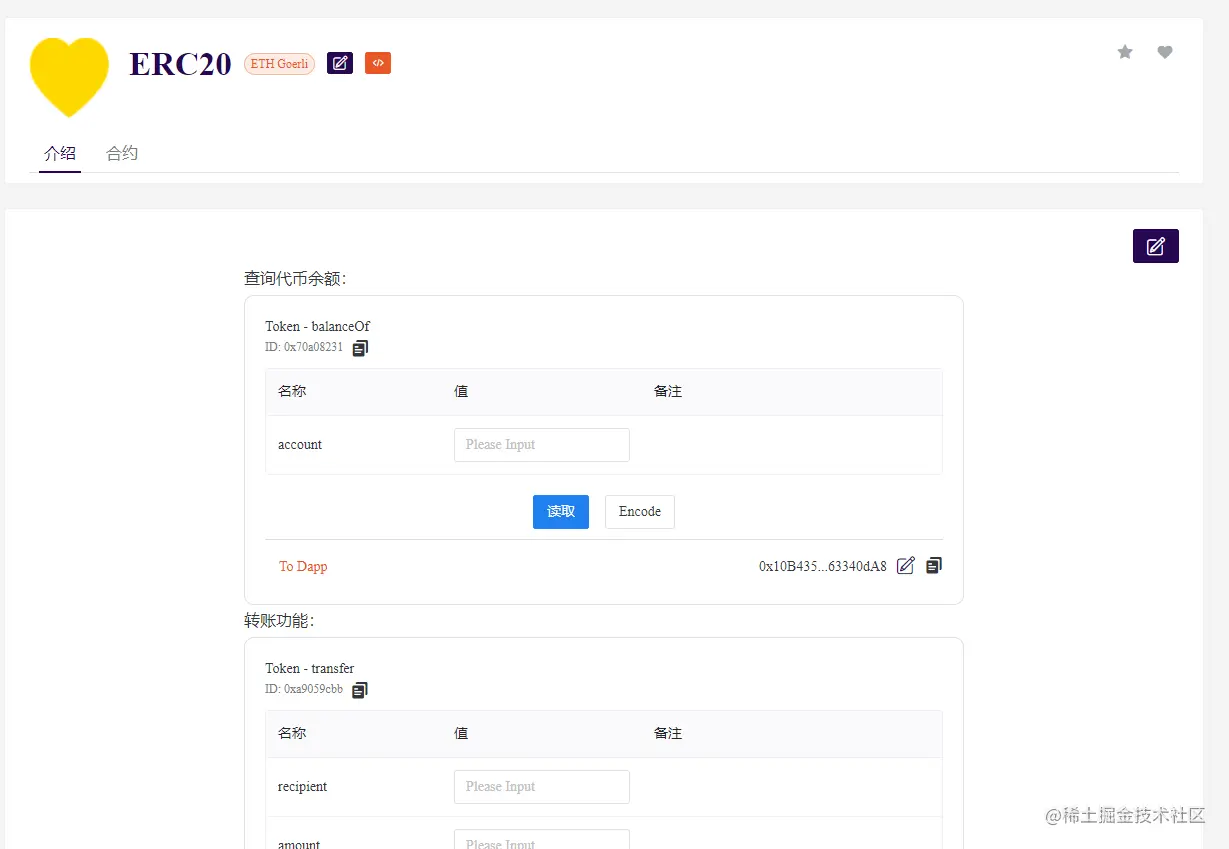Copy the contract address next to To Dapp
Viewport: 1229px width, 849px height.
933,565
